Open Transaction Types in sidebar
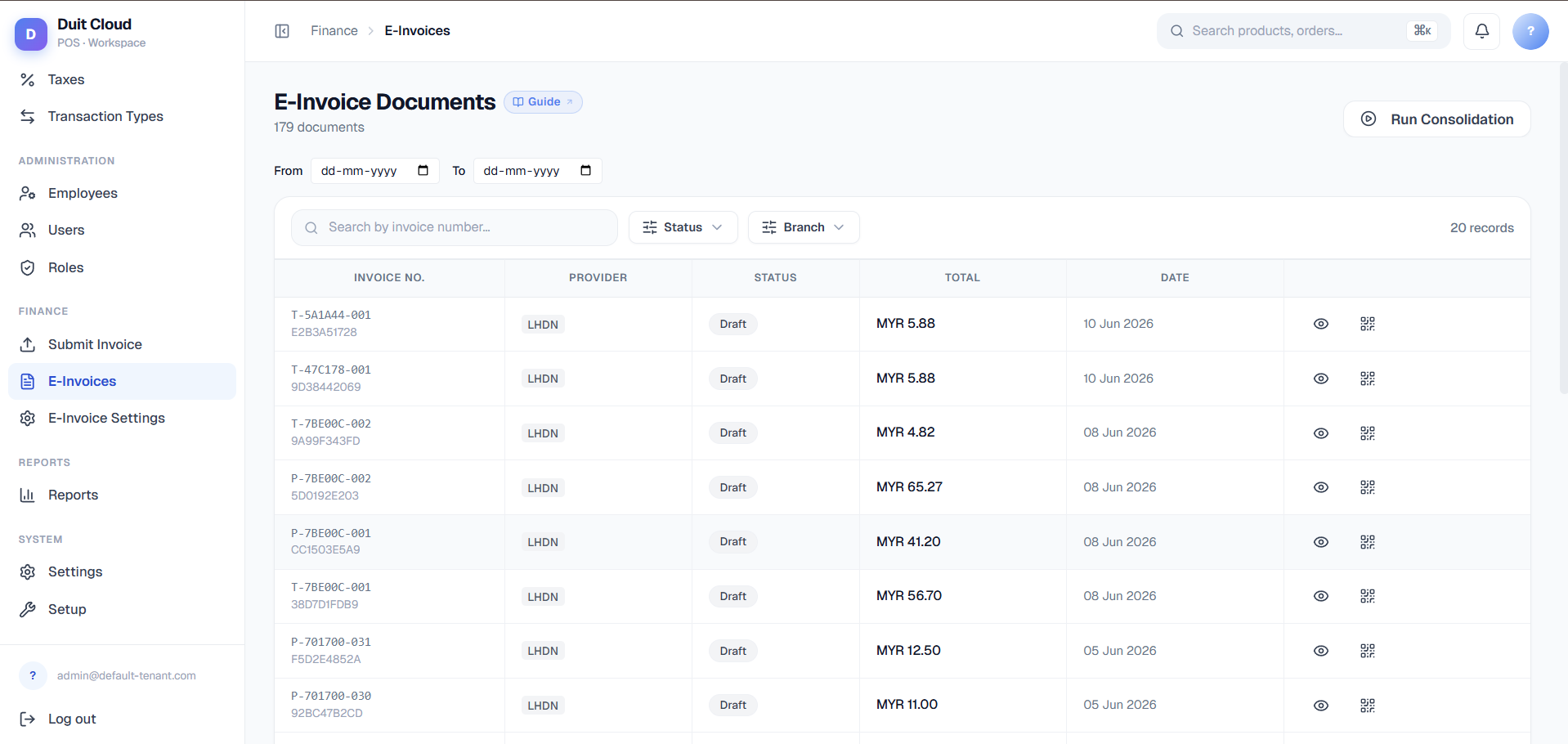Screen dimensions: 1568x744 122,116
